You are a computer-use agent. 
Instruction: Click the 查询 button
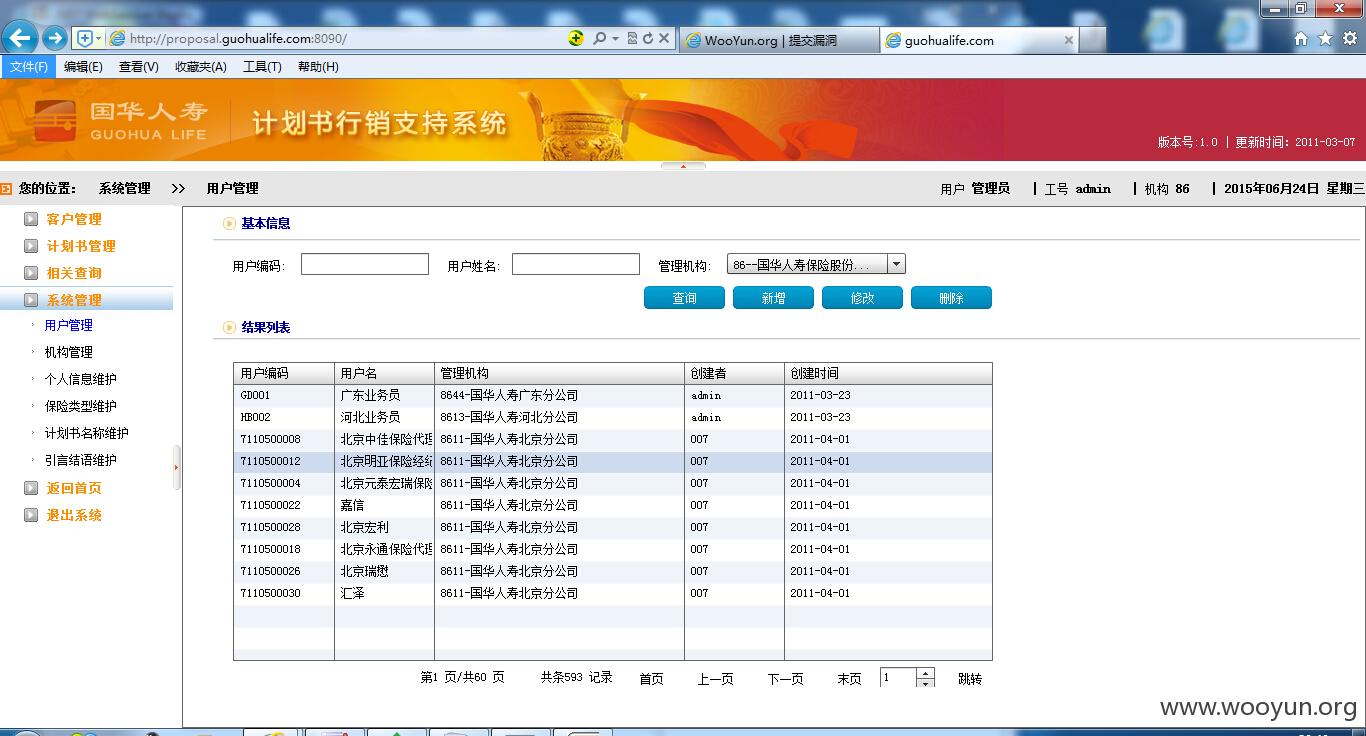(684, 298)
